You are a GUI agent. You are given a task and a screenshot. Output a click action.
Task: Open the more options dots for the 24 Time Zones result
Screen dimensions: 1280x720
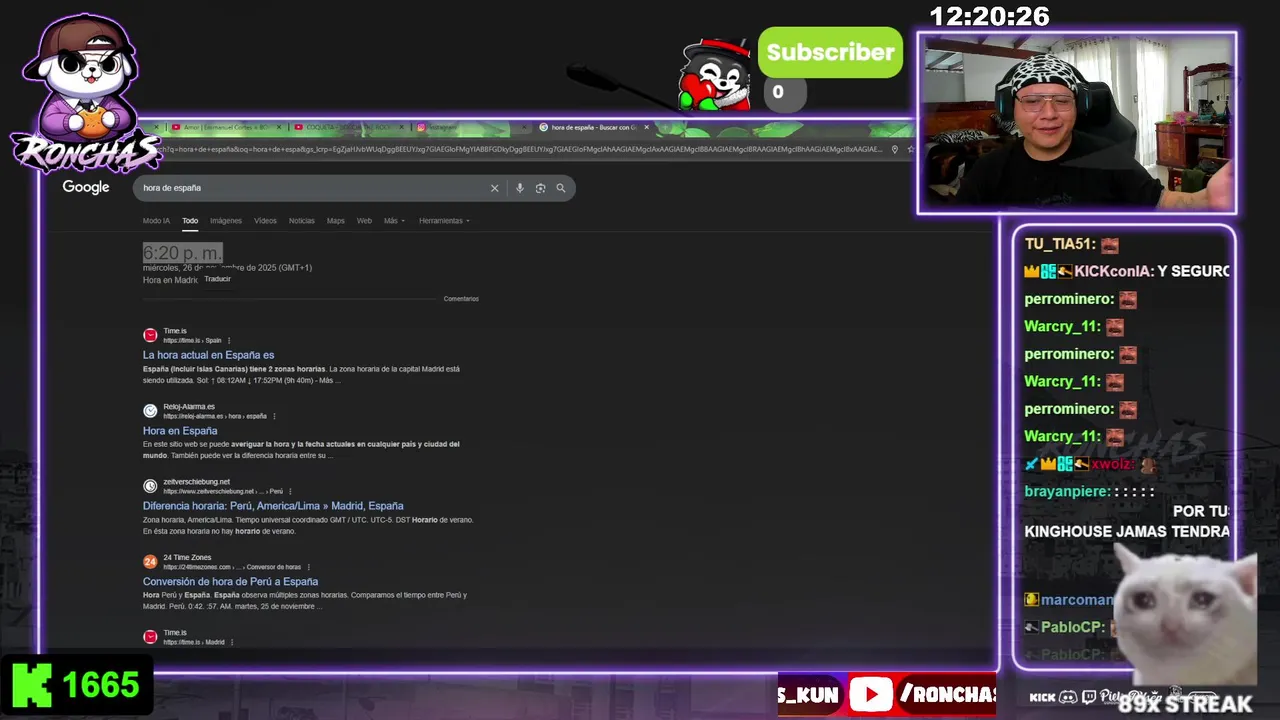(x=309, y=567)
